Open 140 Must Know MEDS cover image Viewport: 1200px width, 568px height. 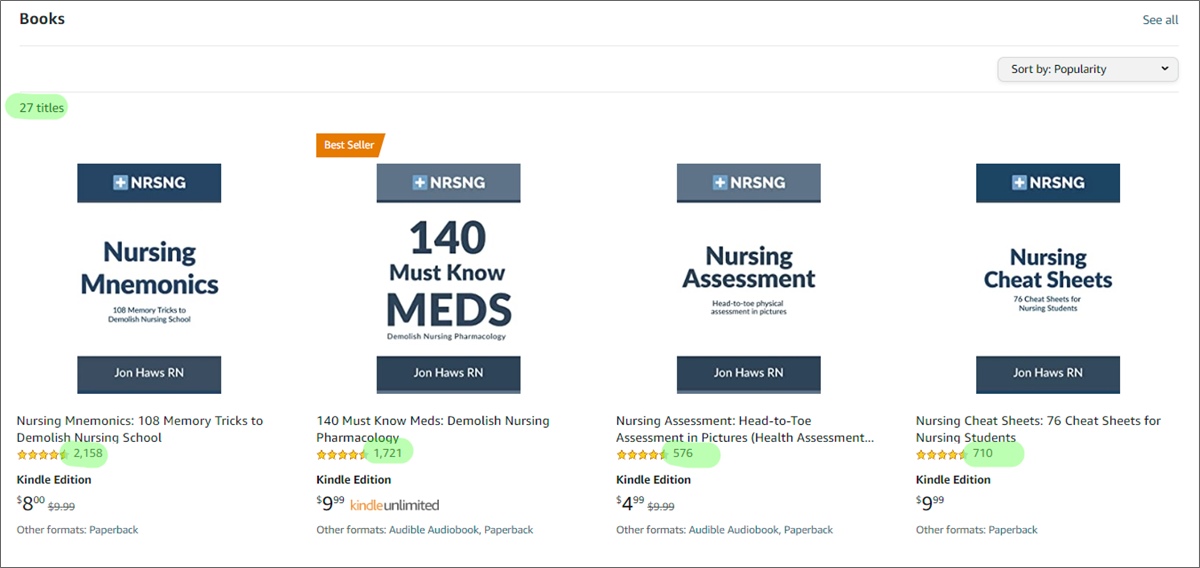[x=449, y=278]
